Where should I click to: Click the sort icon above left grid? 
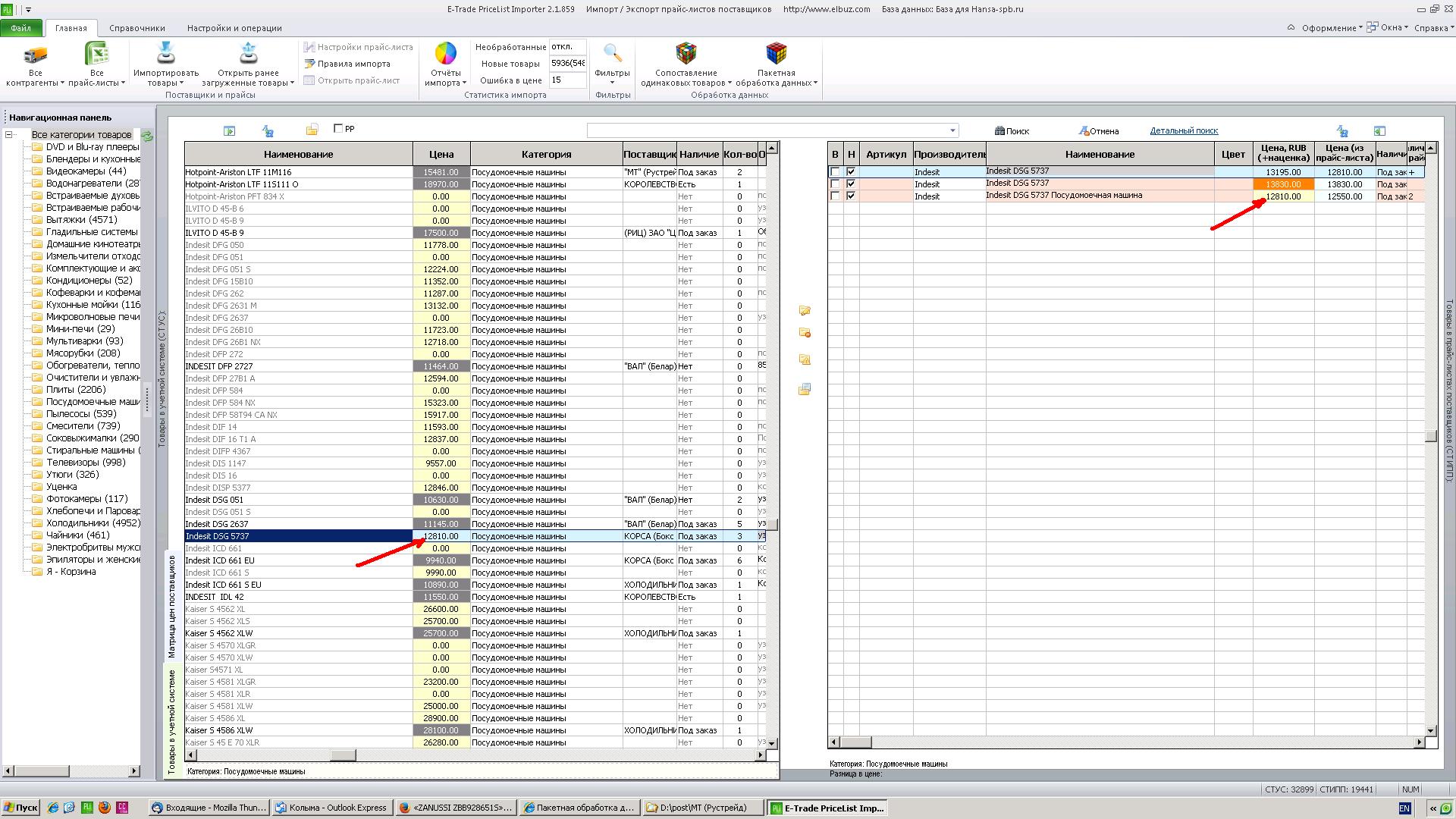point(267,131)
